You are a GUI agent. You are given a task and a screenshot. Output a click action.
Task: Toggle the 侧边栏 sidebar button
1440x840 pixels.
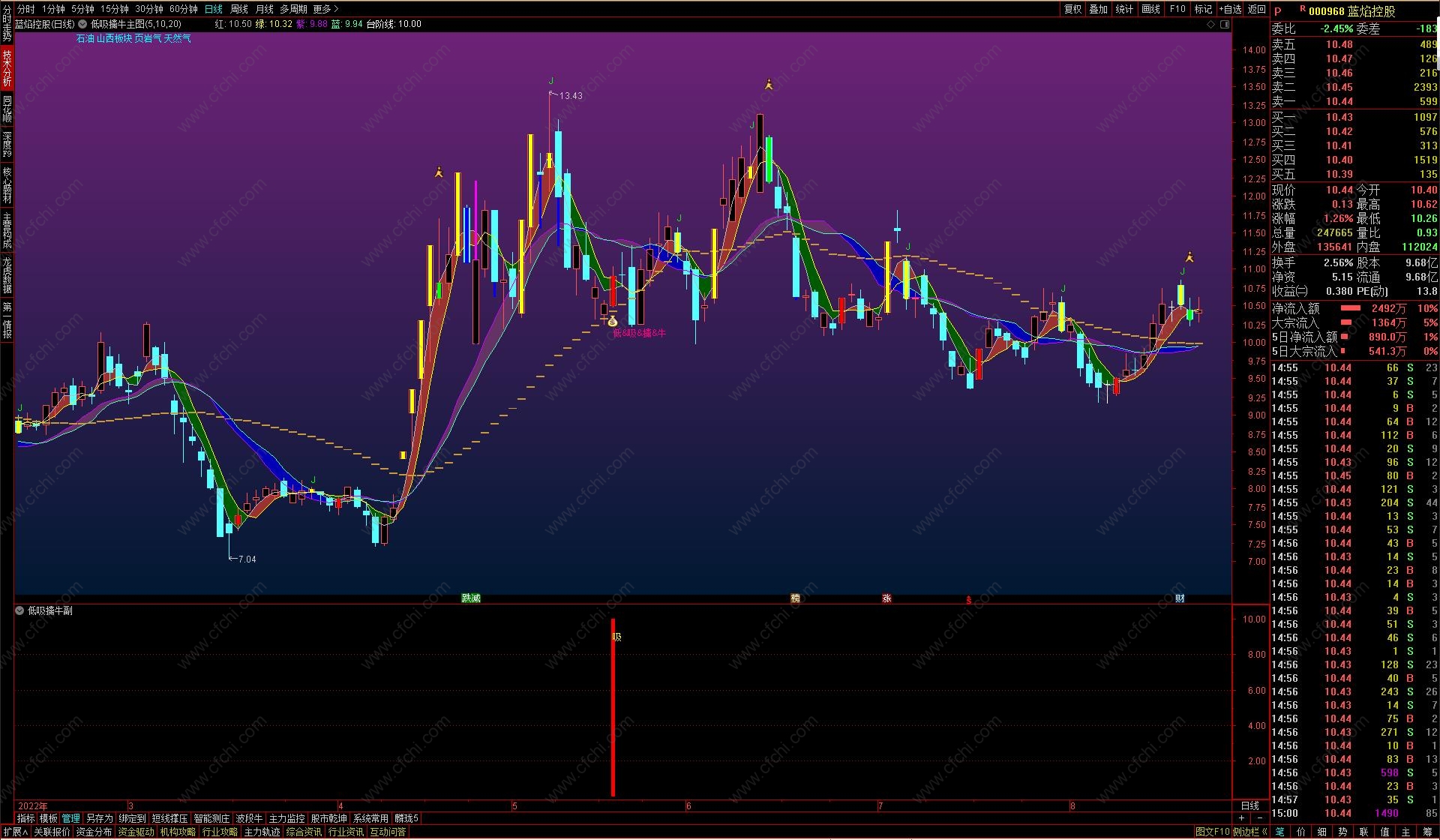click(1249, 832)
